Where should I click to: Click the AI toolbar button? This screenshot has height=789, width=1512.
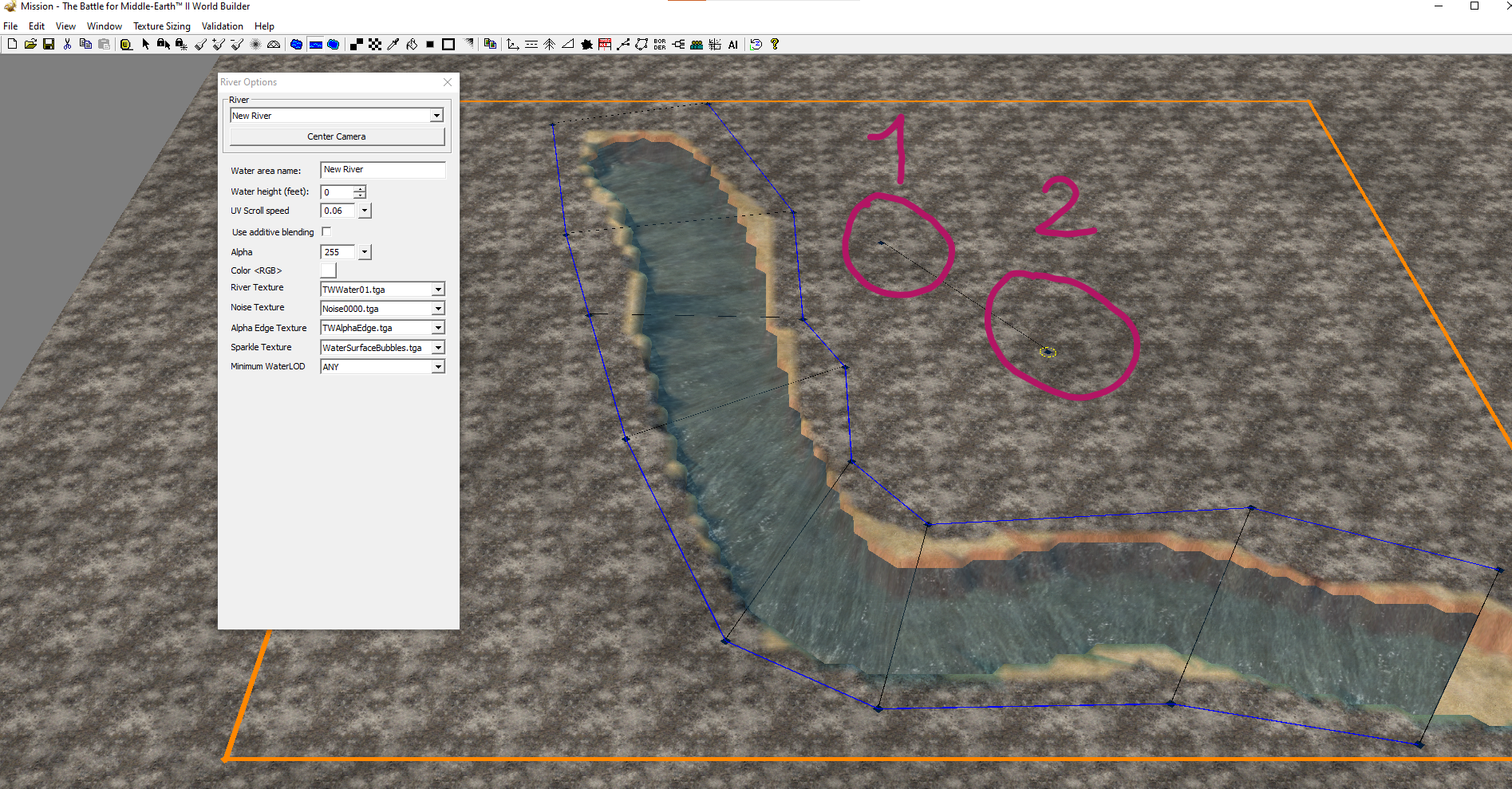pyautogui.click(x=732, y=45)
